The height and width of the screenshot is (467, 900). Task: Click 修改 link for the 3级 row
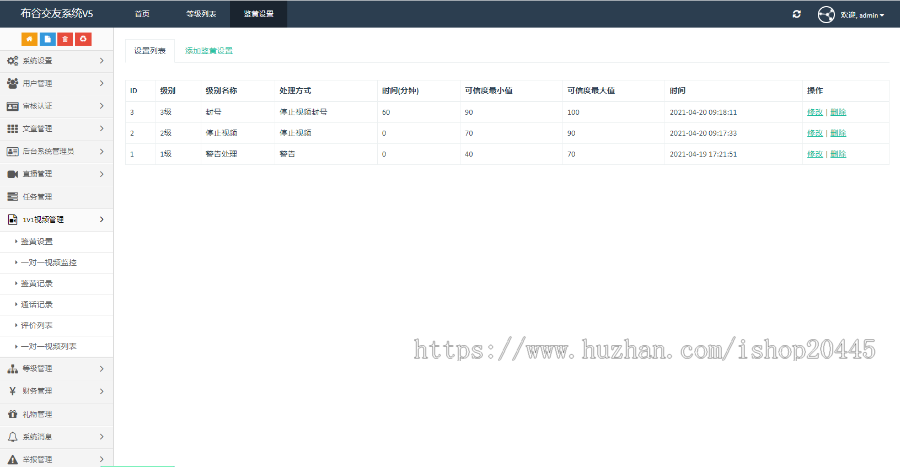click(x=815, y=112)
